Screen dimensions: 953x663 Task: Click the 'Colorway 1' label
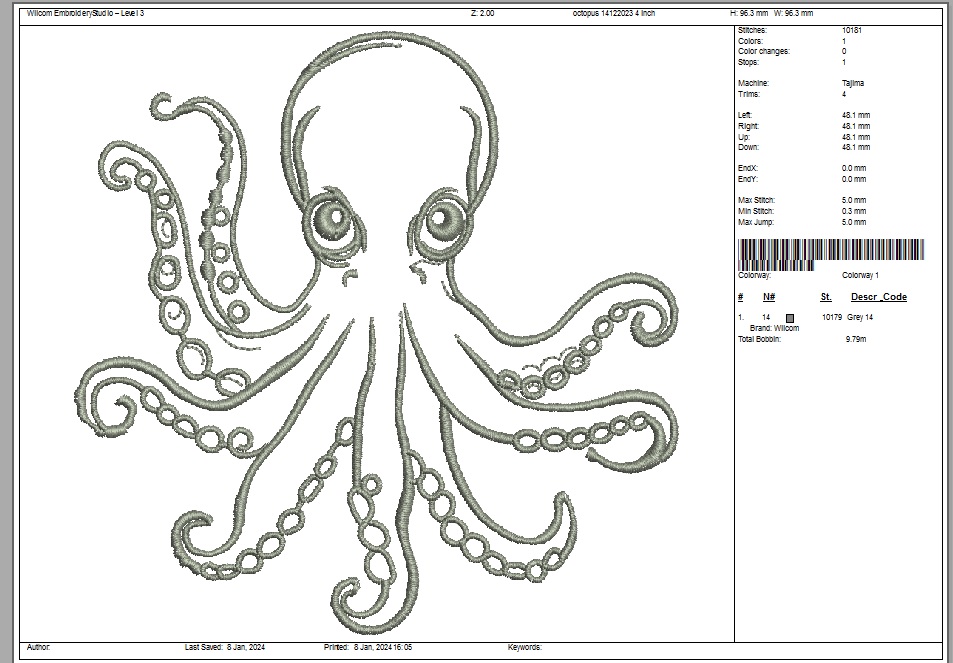point(860,275)
